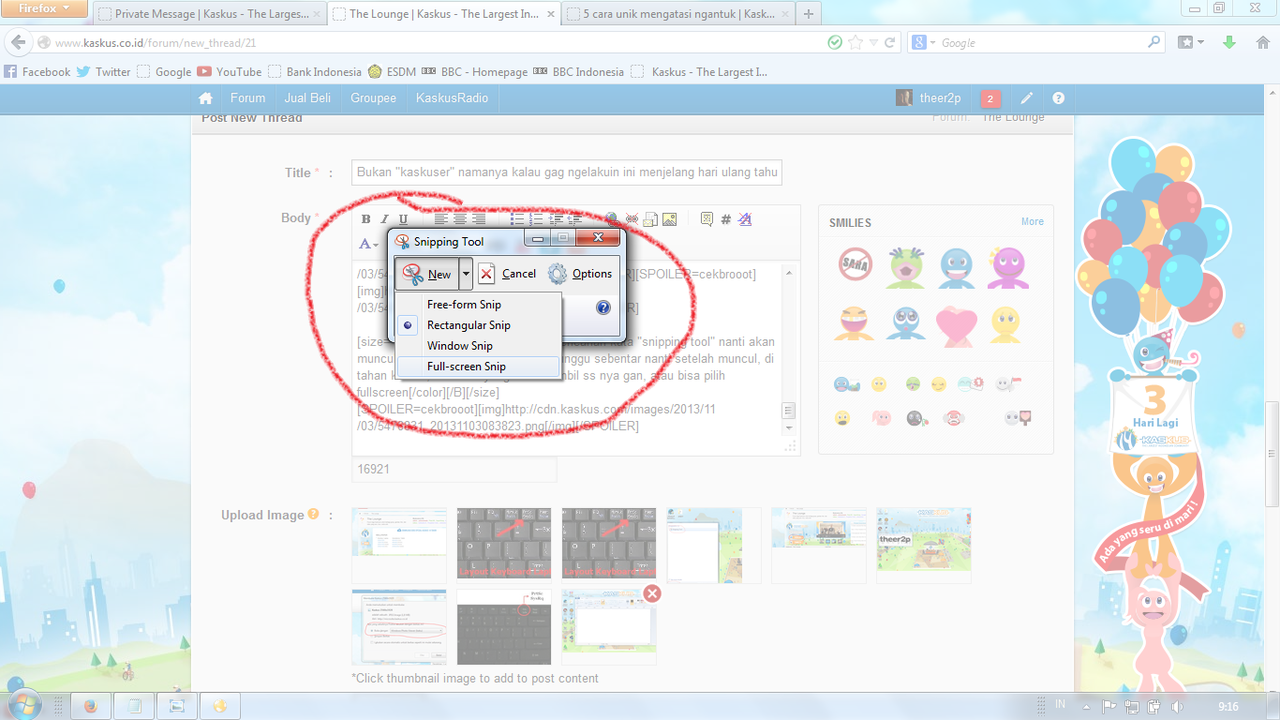Click the browser back button

[x=17, y=43]
